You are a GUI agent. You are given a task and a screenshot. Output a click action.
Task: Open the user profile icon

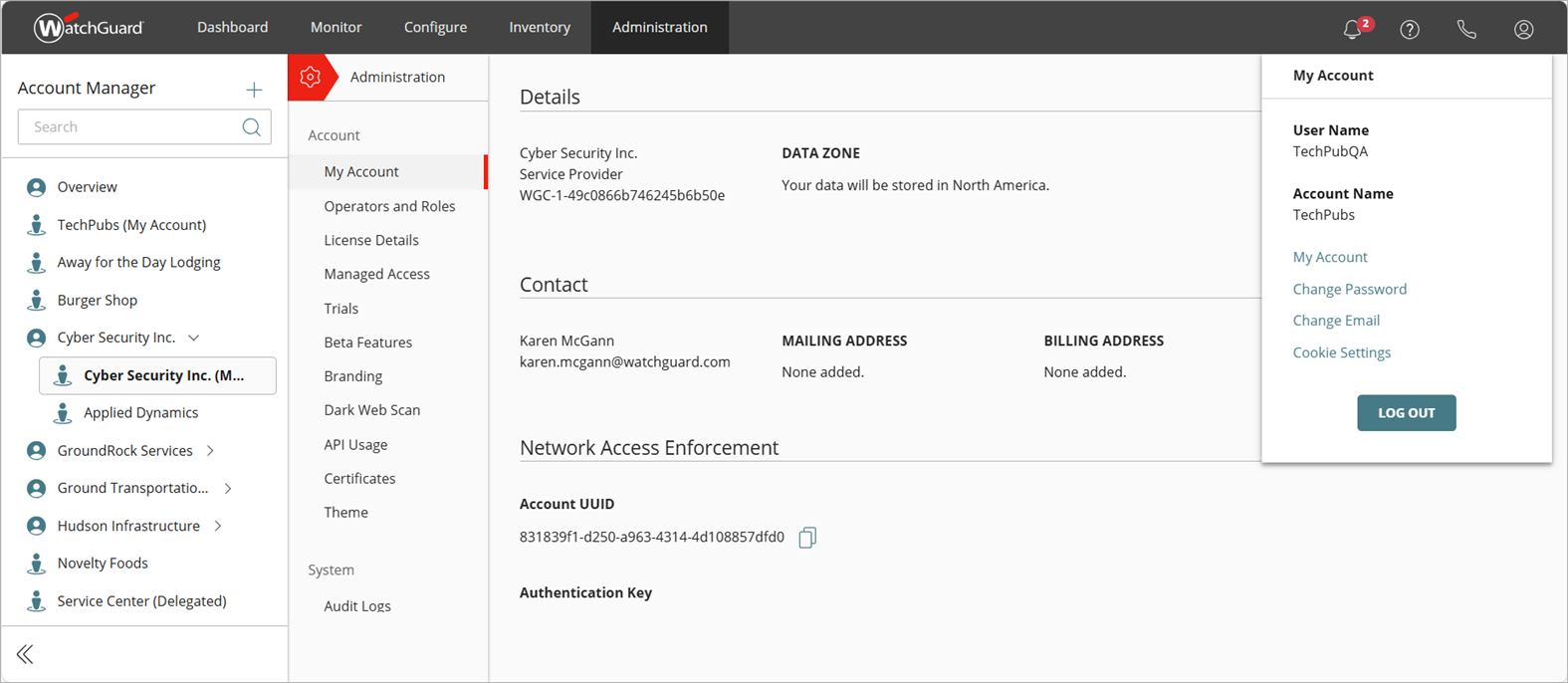click(1523, 29)
